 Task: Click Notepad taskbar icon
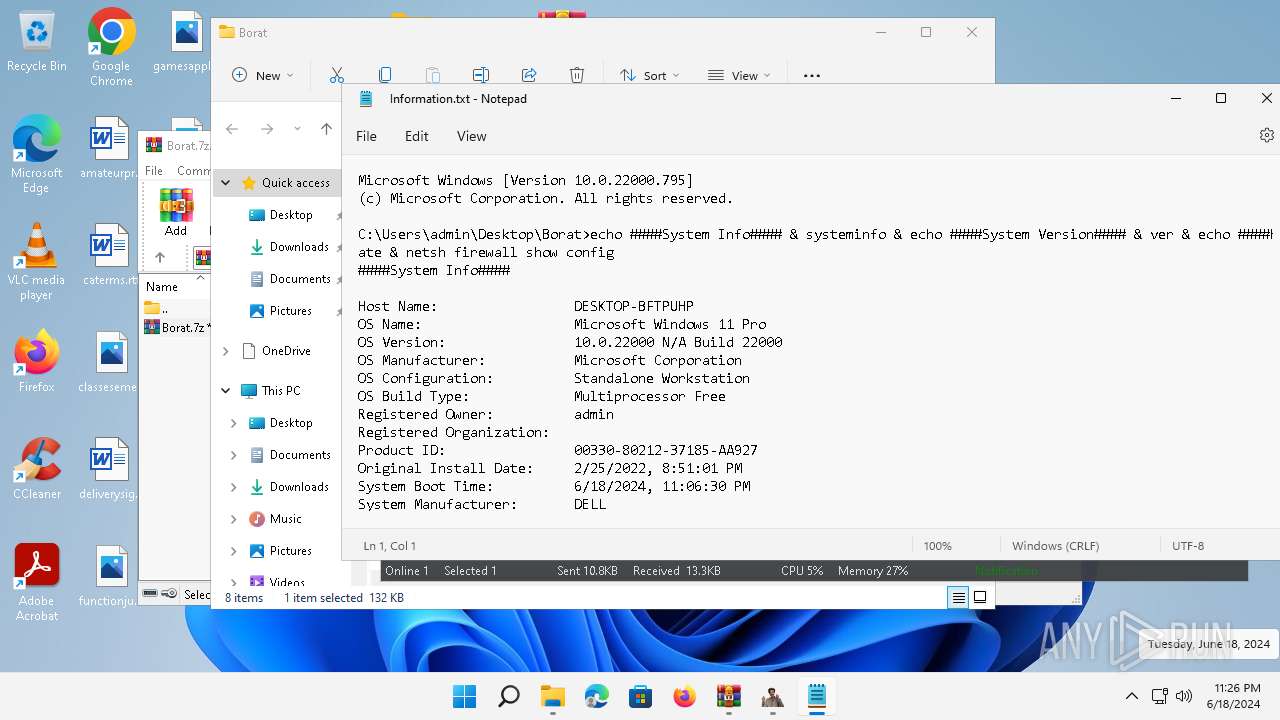pyautogui.click(x=816, y=696)
